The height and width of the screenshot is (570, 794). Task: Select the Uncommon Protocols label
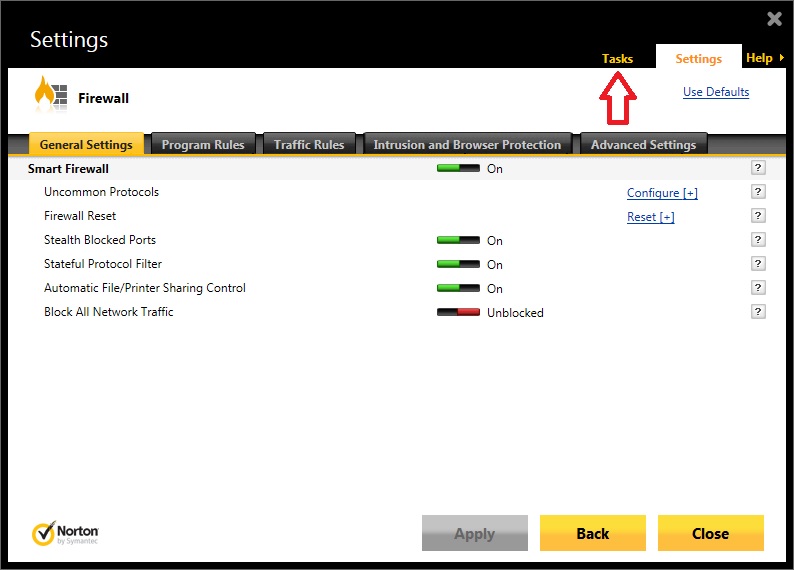pyautogui.click(x=101, y=192)
